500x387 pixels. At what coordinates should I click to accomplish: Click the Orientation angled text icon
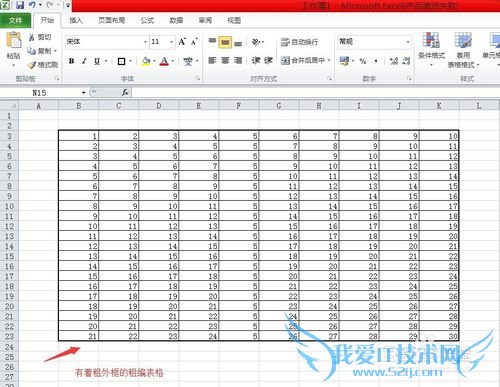256,42
